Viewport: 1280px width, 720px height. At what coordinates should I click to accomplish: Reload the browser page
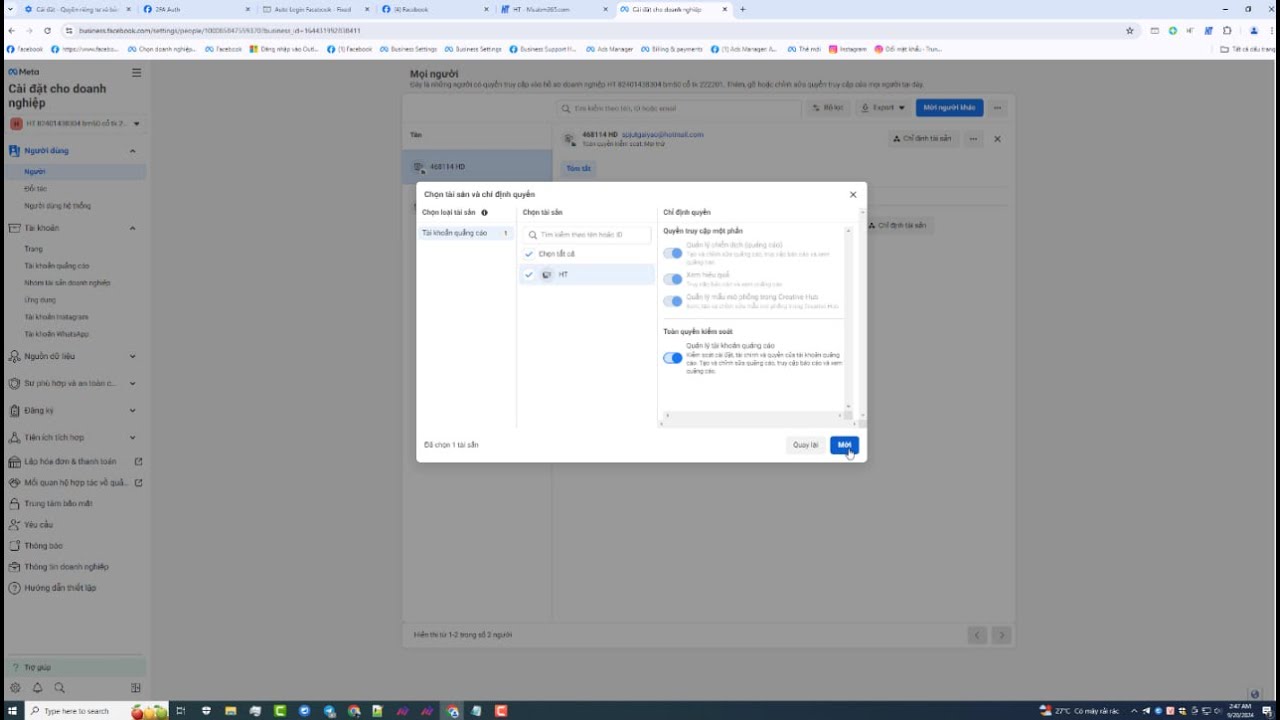click(x=47, y=30)
